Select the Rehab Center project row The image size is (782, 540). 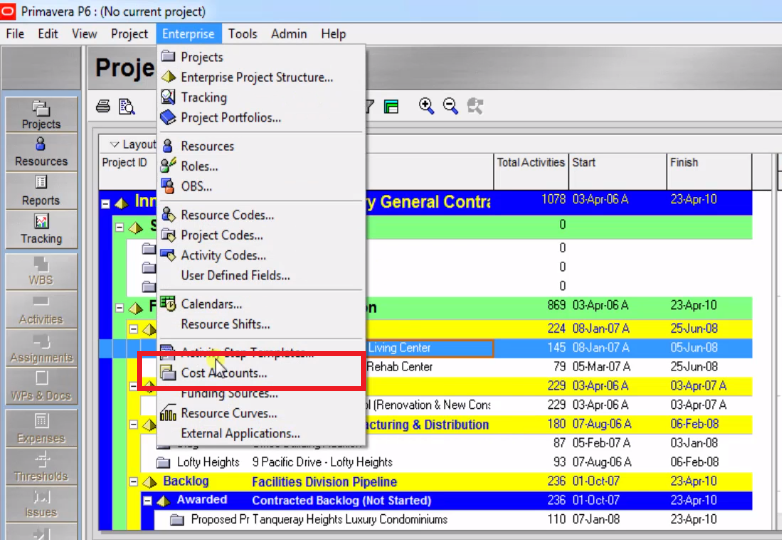click(559, 367)
